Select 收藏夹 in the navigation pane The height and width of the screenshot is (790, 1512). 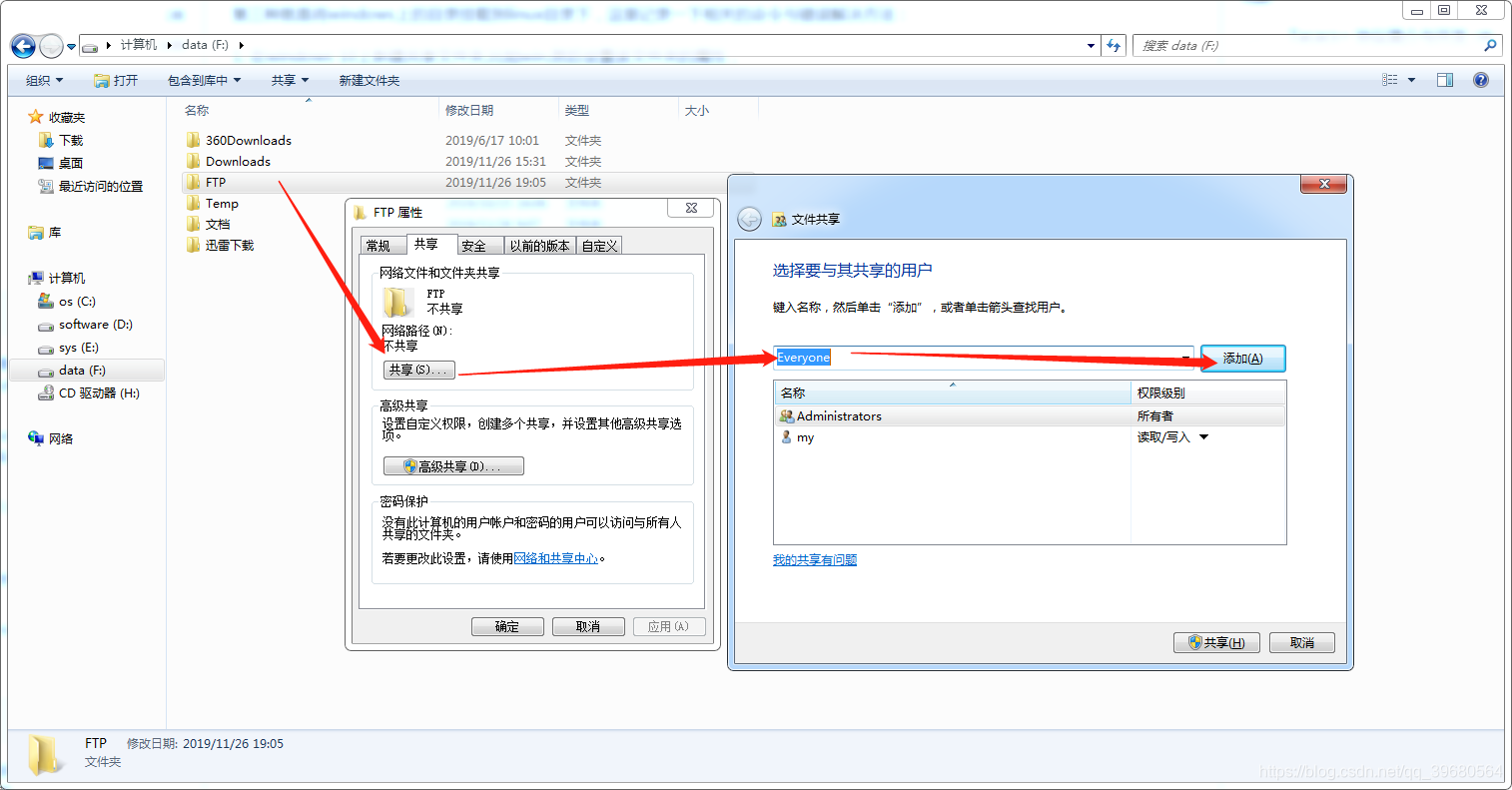tap(57, 117)
